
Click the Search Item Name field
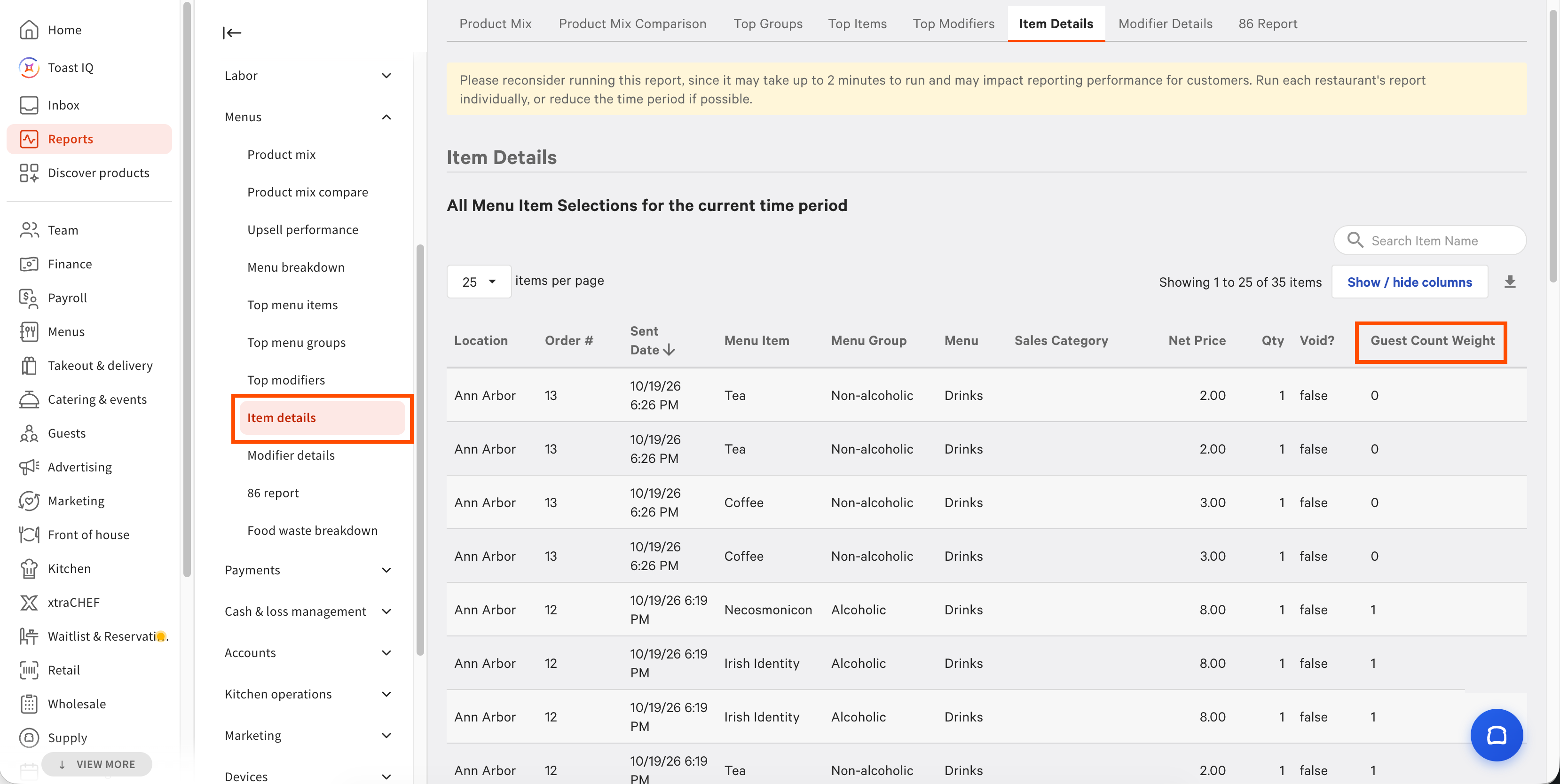1429,240
